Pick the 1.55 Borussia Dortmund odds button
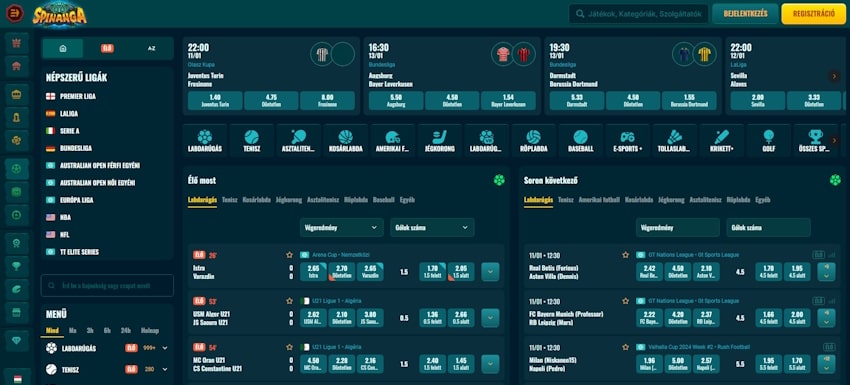Screen dimensions: 850x385 point(689,101)
